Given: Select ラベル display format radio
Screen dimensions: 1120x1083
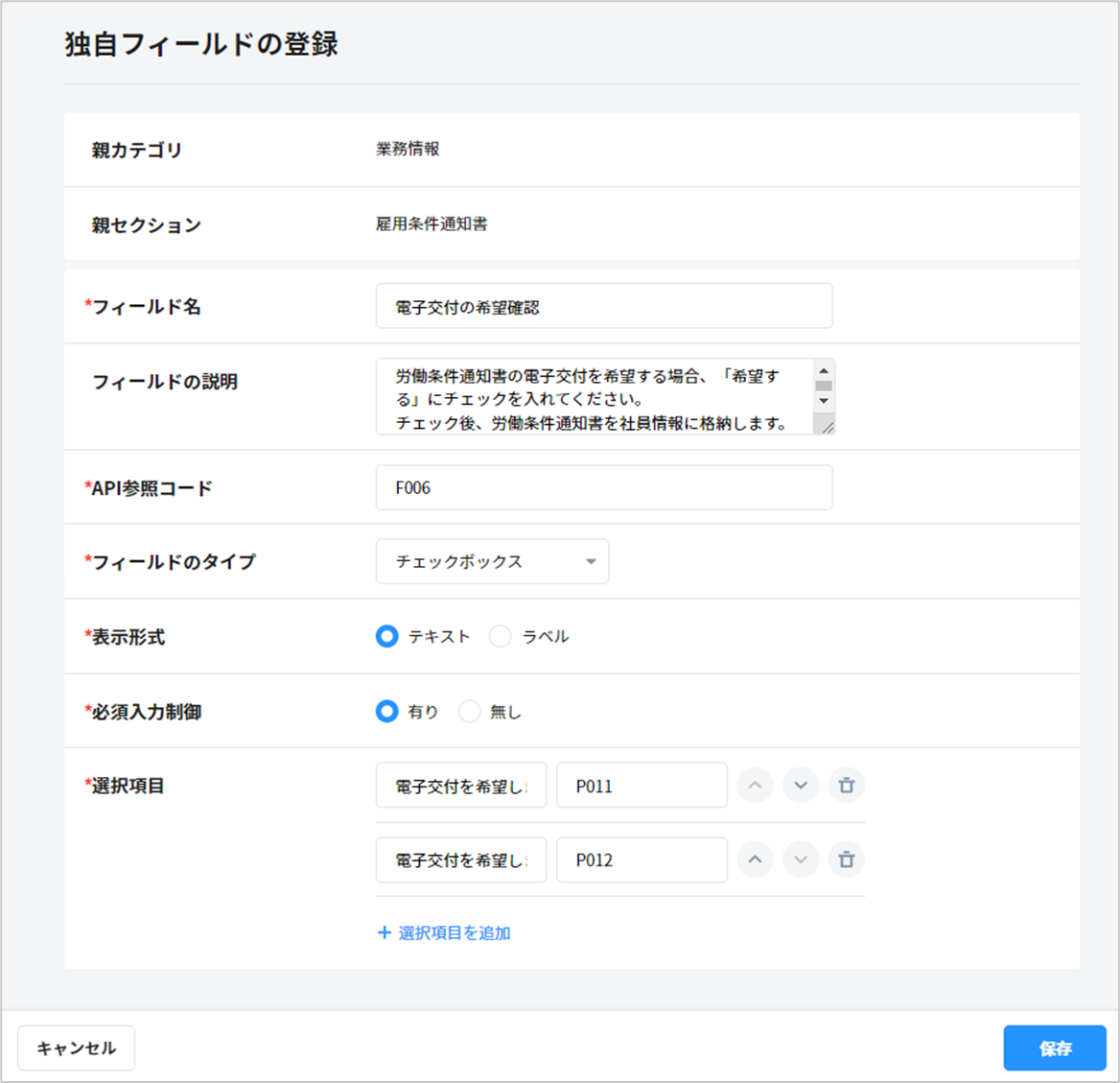Looking at the screenshot, I should click(501, 636).
